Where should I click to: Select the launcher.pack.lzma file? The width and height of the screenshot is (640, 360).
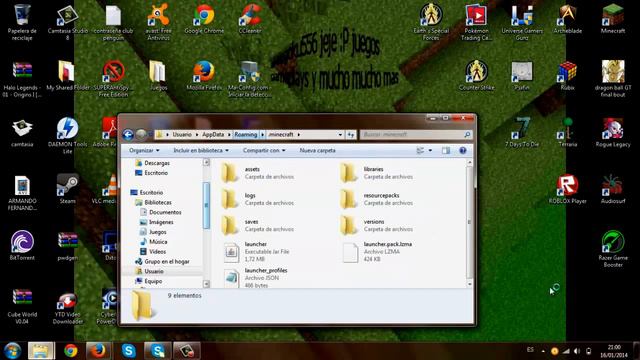point(377,251)
